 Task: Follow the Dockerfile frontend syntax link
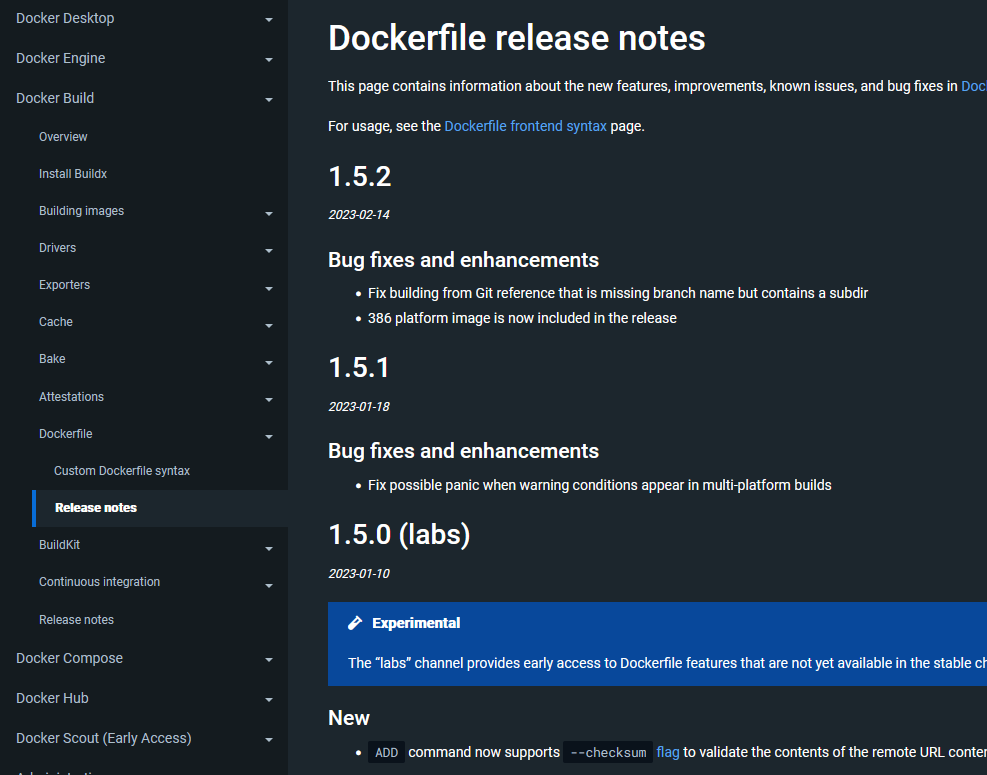coord(526,126)
